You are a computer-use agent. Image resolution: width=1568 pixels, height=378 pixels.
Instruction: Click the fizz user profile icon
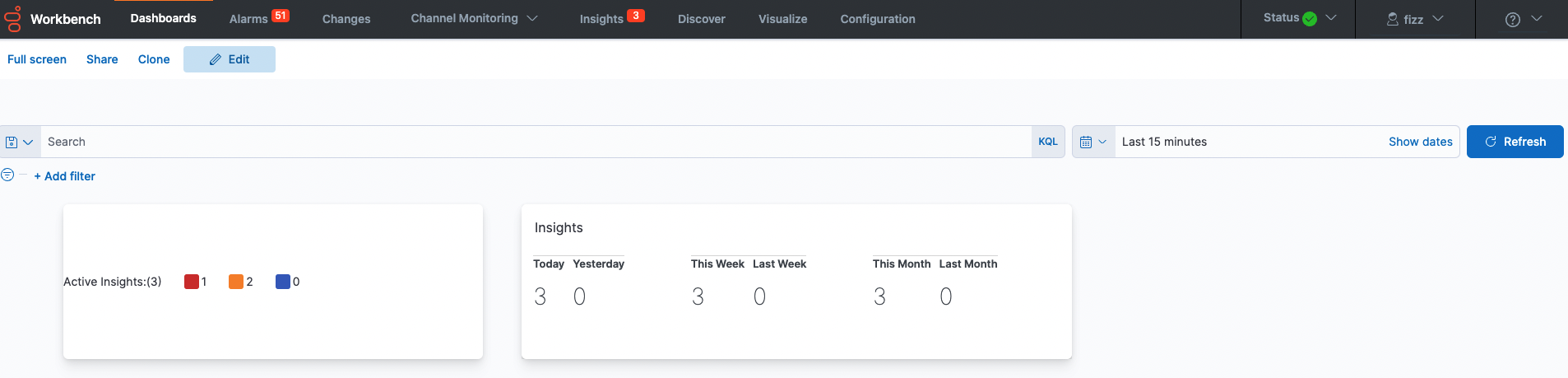click(x=1393, y=19)
